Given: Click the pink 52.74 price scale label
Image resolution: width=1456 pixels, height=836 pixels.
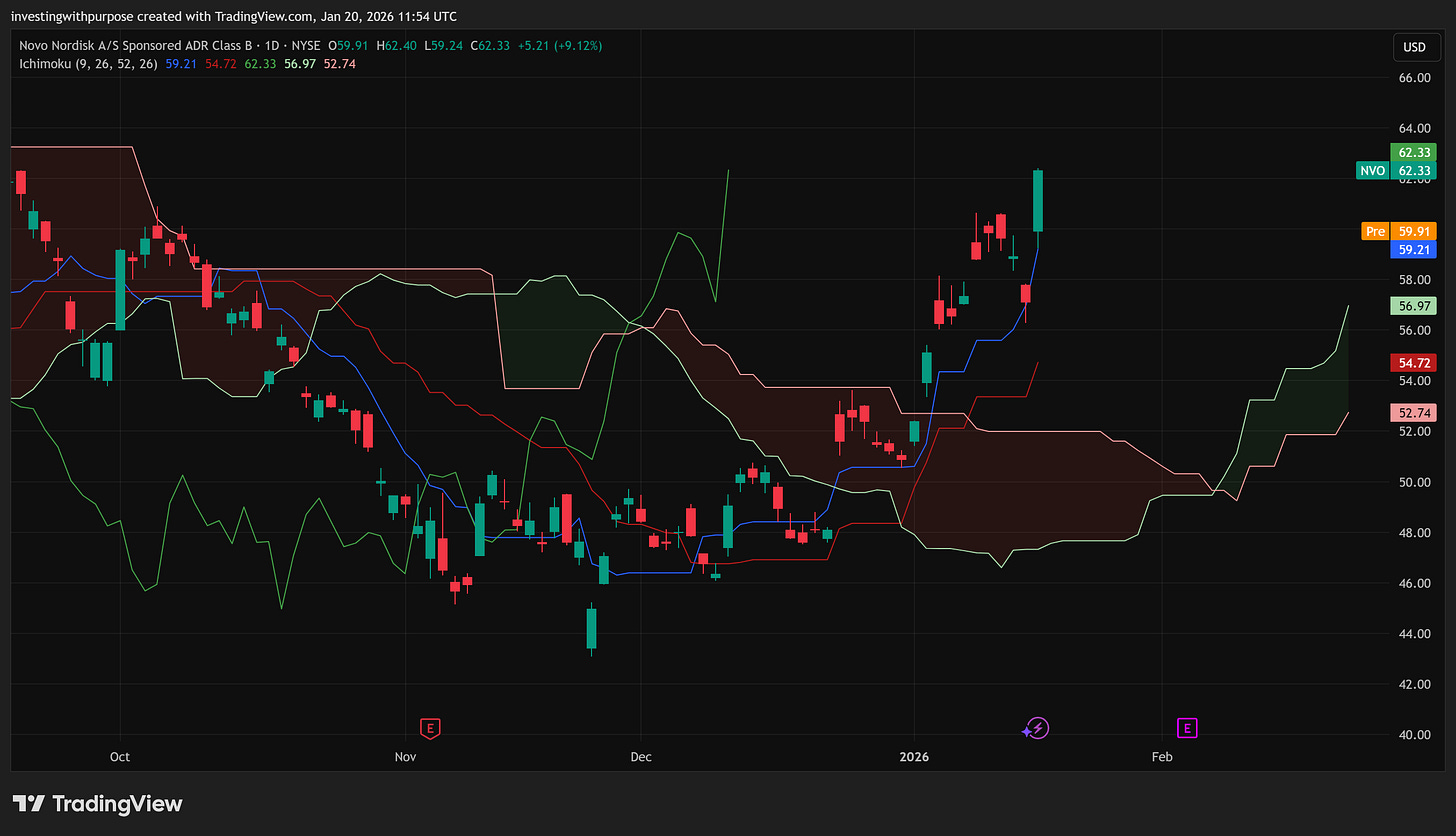Looking at the screenshot, I should tap(1413, 413).
